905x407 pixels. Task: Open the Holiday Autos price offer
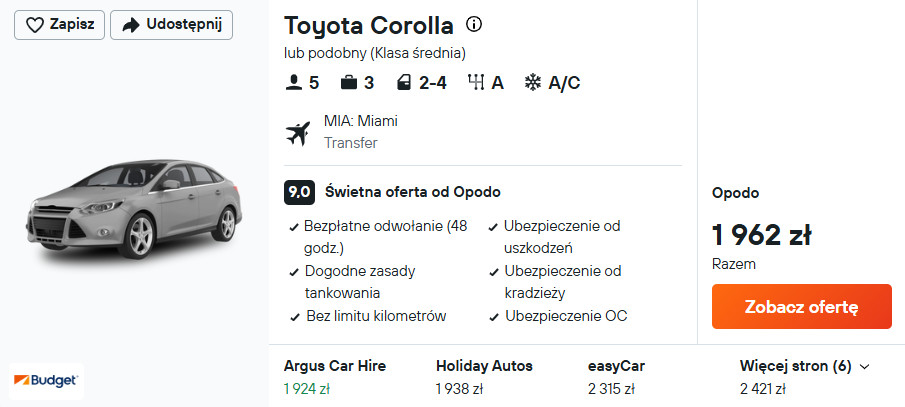point(484,376)
